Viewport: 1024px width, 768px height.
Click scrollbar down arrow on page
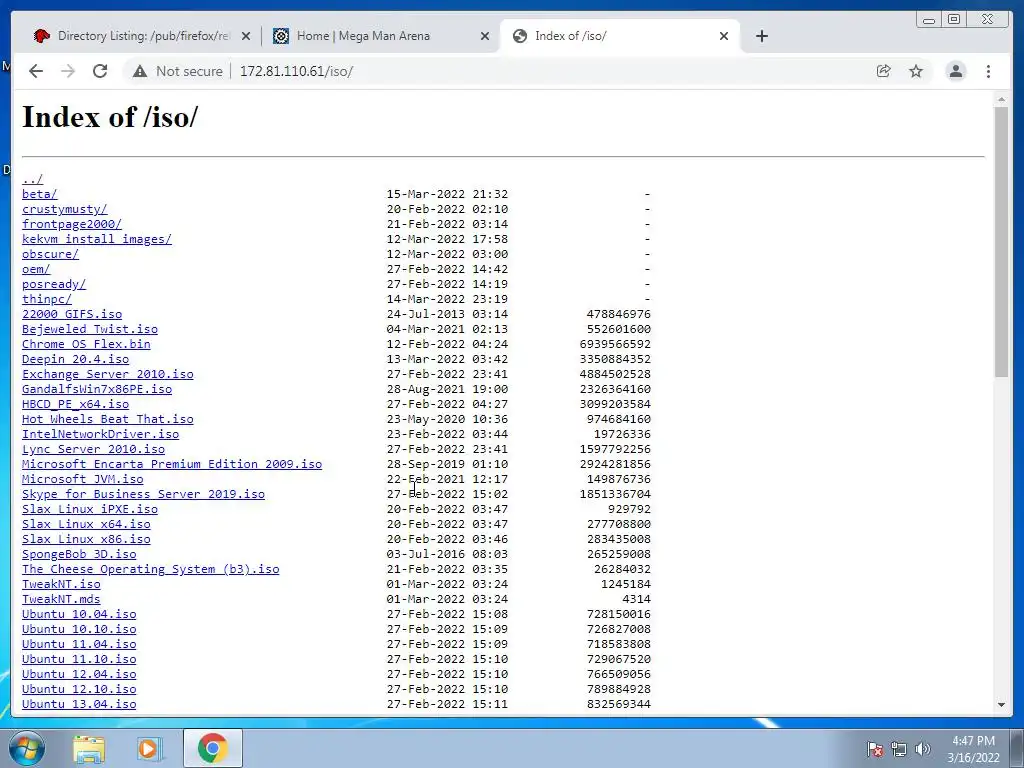(x=1001, y=705)
